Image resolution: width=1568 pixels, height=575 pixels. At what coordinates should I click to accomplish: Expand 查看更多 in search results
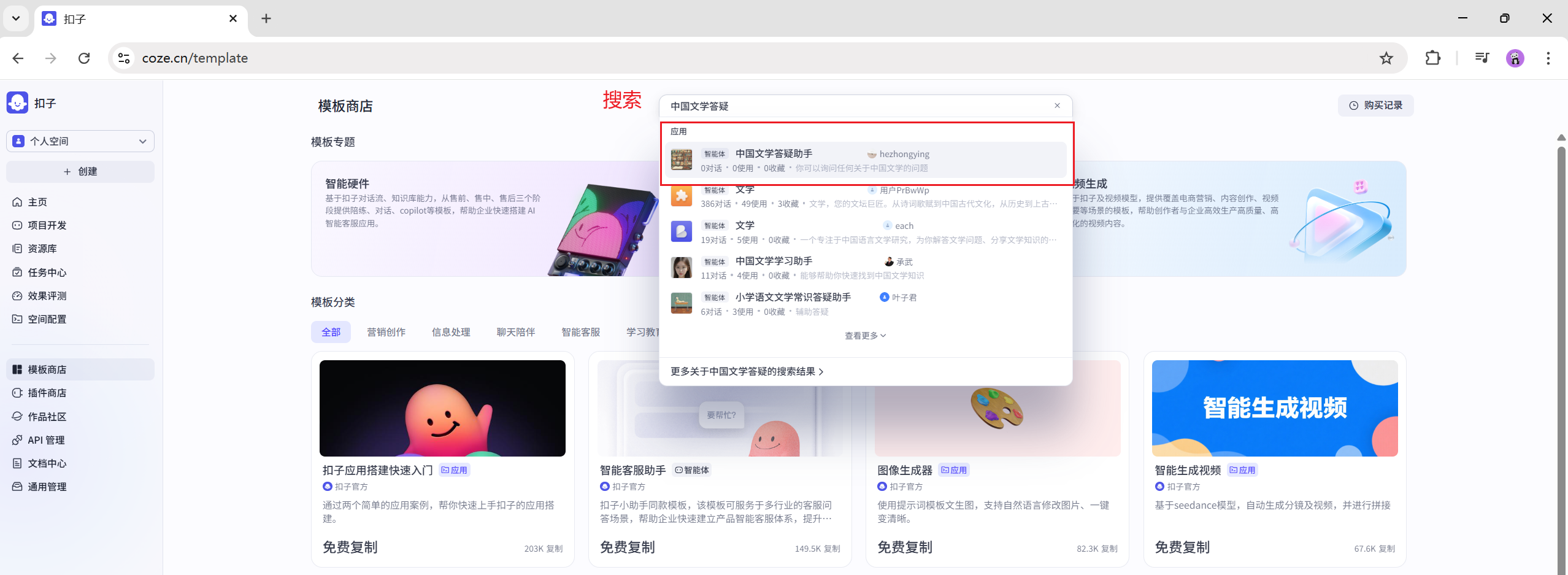pos(865,336)
